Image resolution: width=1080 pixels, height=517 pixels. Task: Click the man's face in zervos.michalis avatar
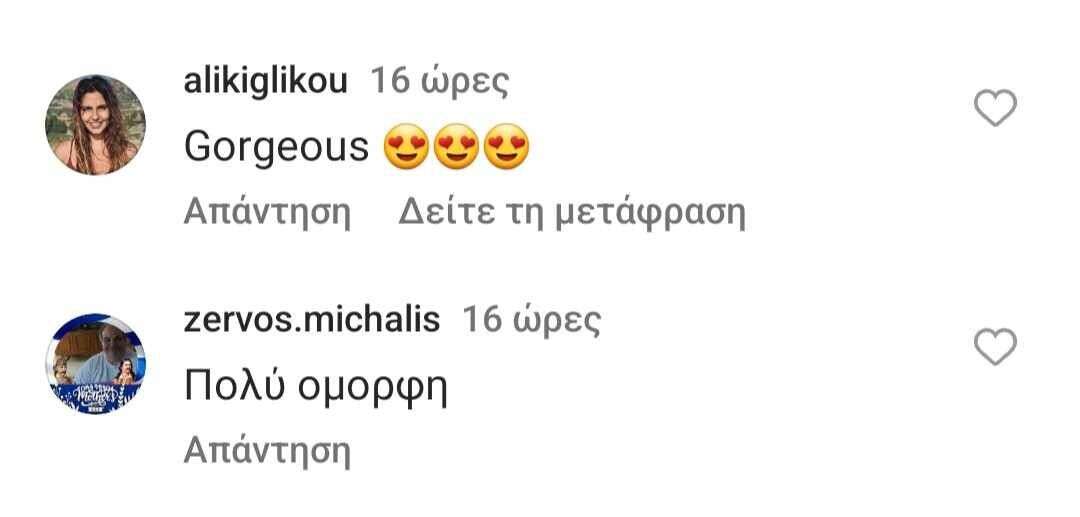110,343
